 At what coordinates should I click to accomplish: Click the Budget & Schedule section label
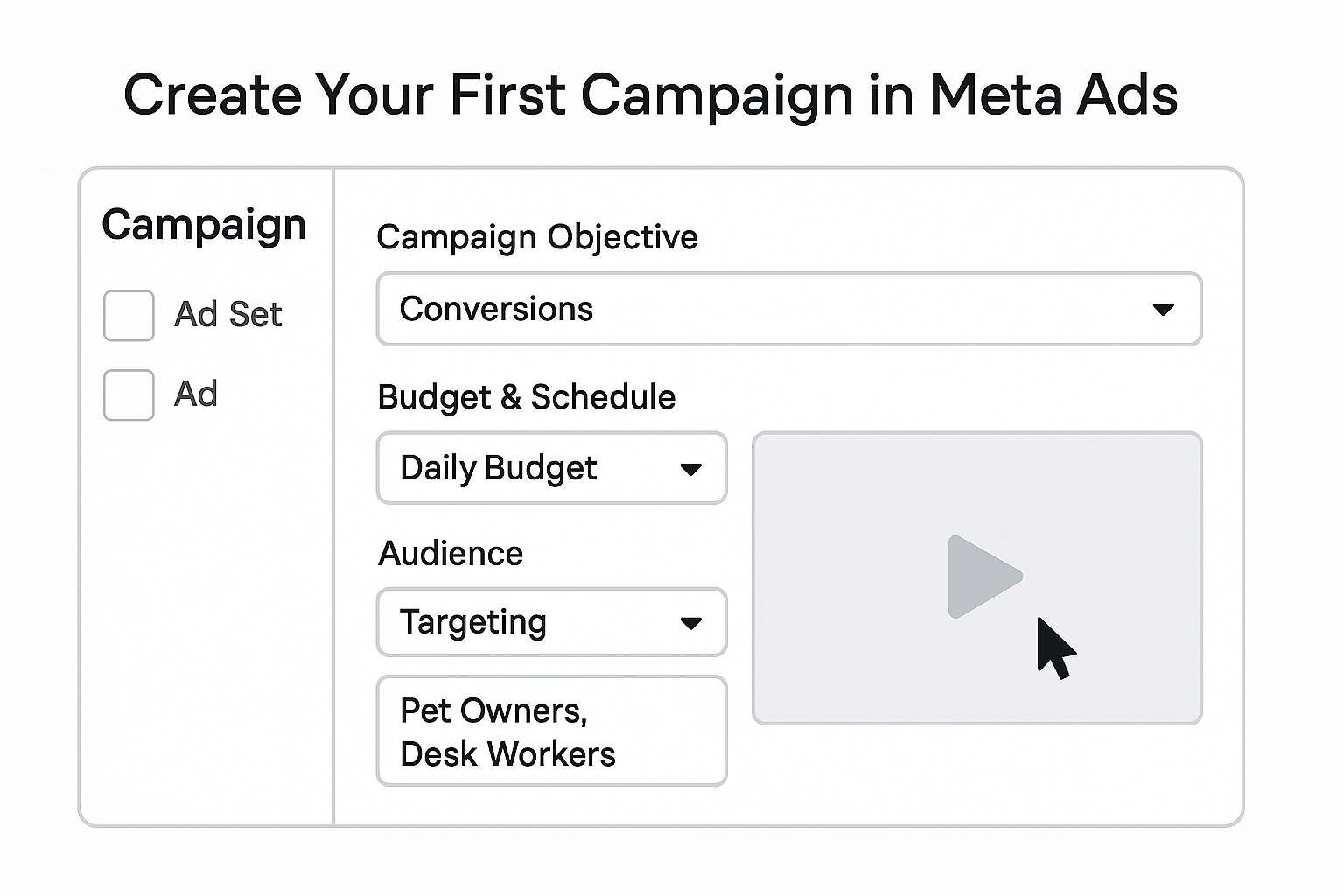click(x=526, y=397)
